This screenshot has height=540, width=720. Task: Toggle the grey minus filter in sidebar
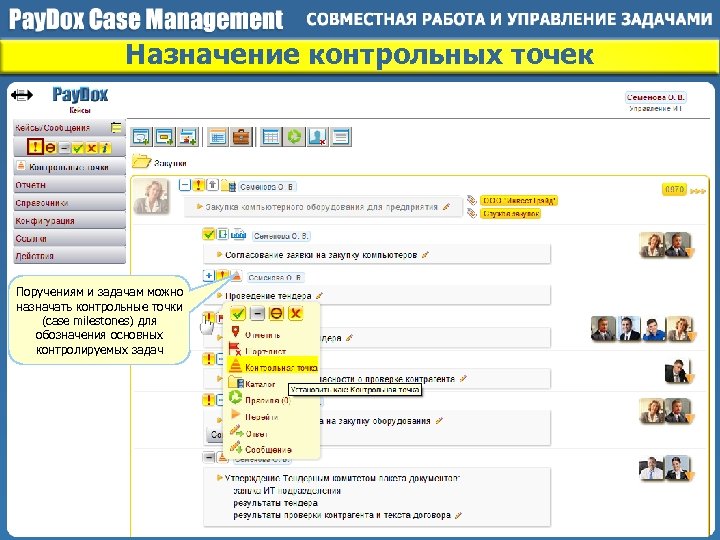coord(64,148)
